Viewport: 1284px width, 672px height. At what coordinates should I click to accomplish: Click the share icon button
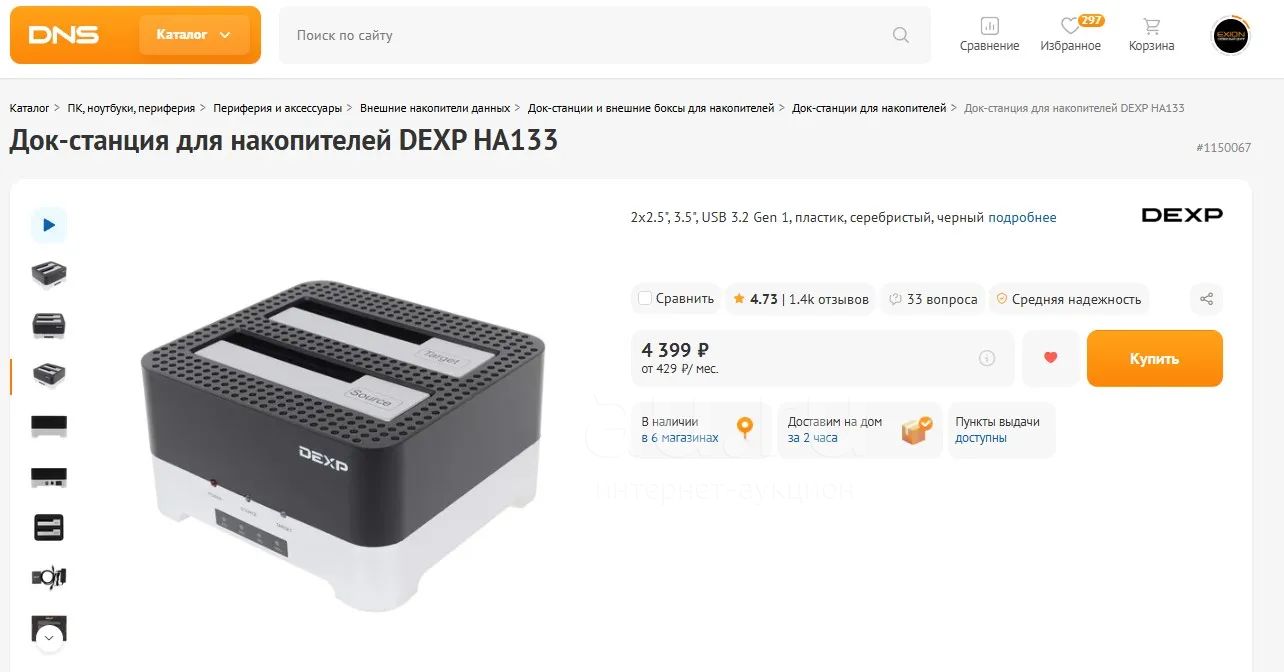click(x=1206, y=299)
